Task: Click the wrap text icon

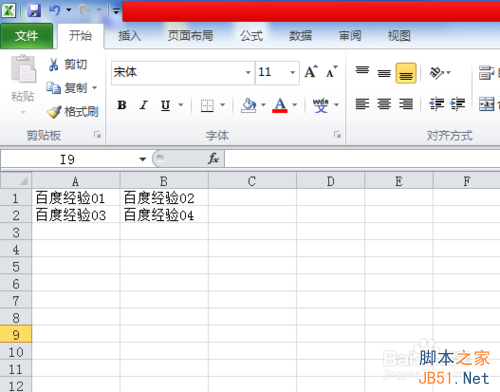Action: coord(486,72)
